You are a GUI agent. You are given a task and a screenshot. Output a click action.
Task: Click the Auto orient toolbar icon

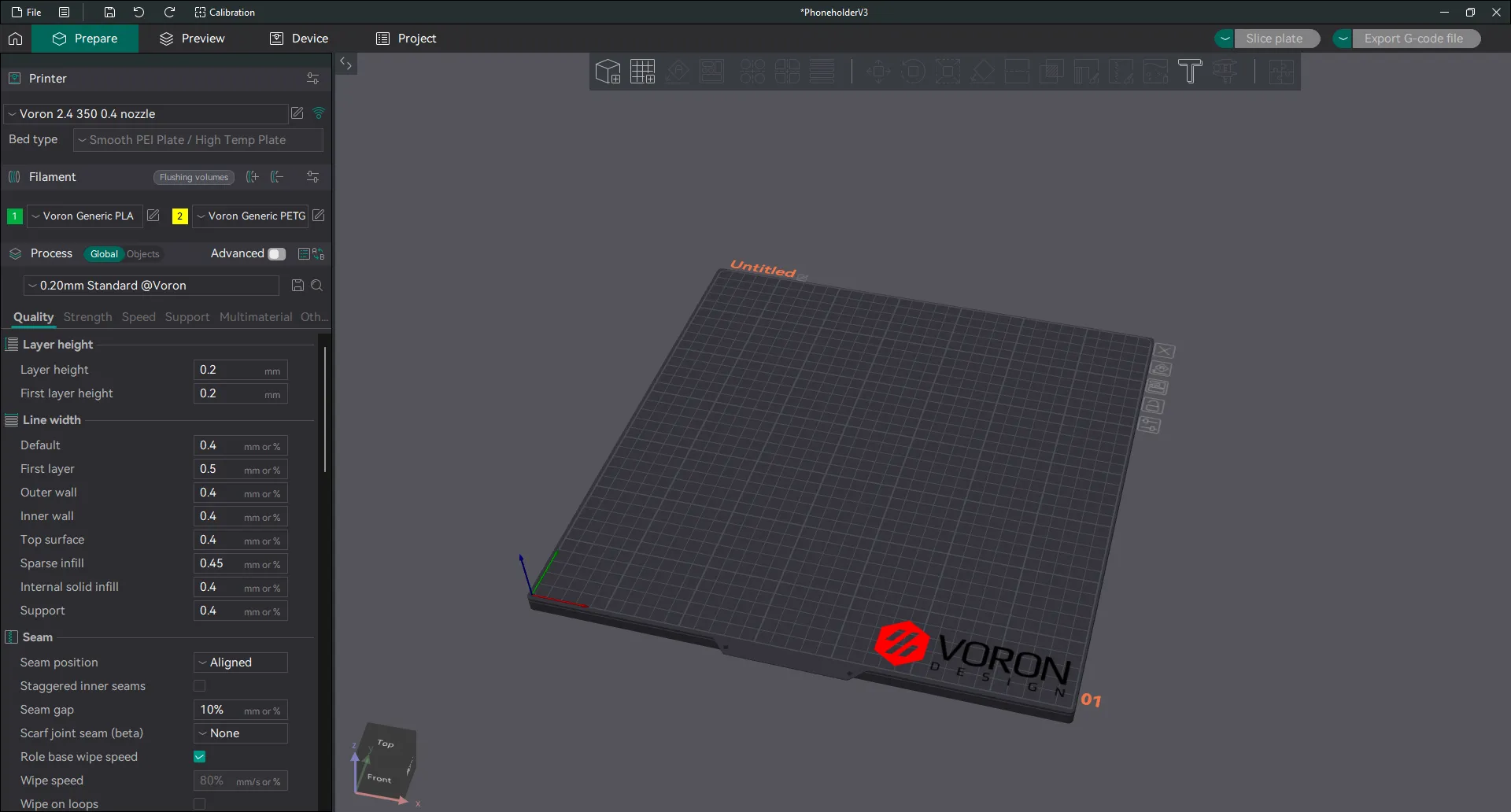tap(677, 72)
